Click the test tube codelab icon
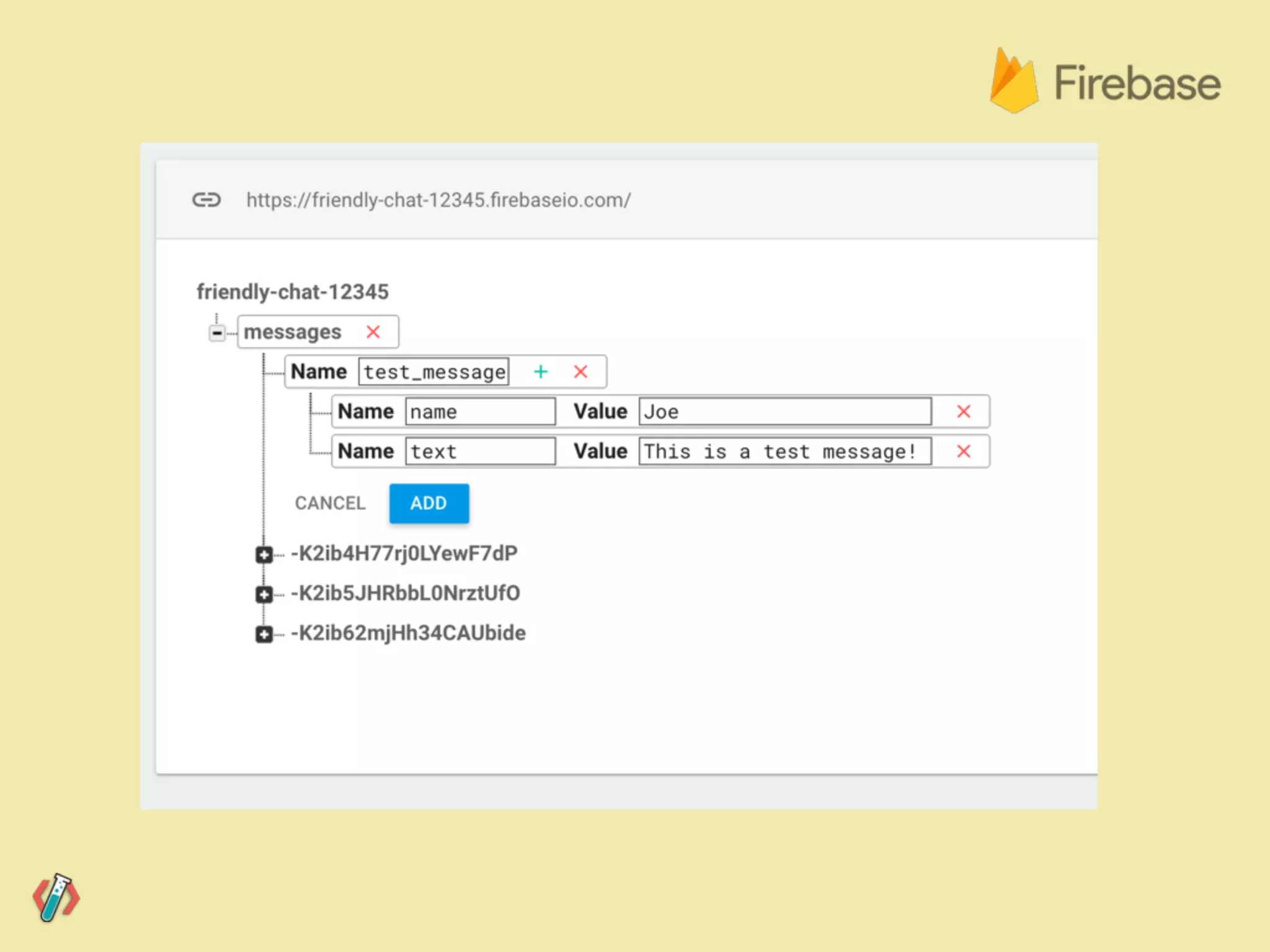This screenshot has width=1270, height=952. point(56,897)
